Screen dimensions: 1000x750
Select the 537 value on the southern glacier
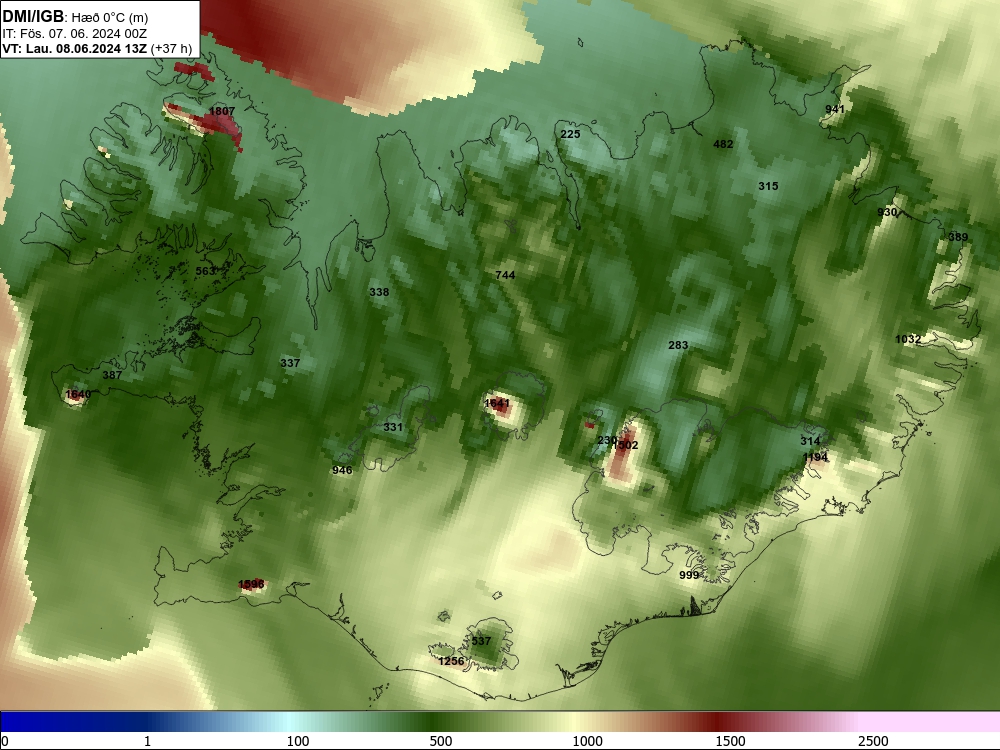[482, 642]
